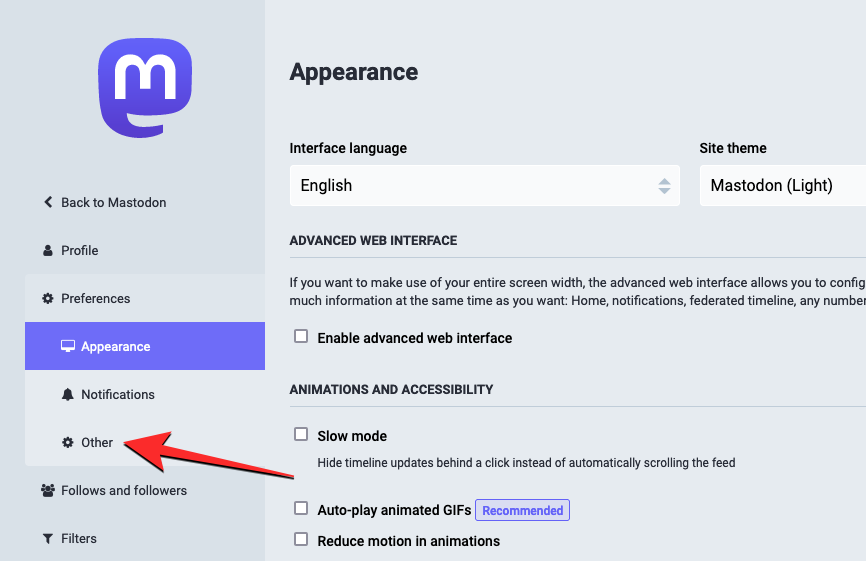Click the Appearance monitor icon
This screenshot has height=561, width=866.
tap(68, 346)
